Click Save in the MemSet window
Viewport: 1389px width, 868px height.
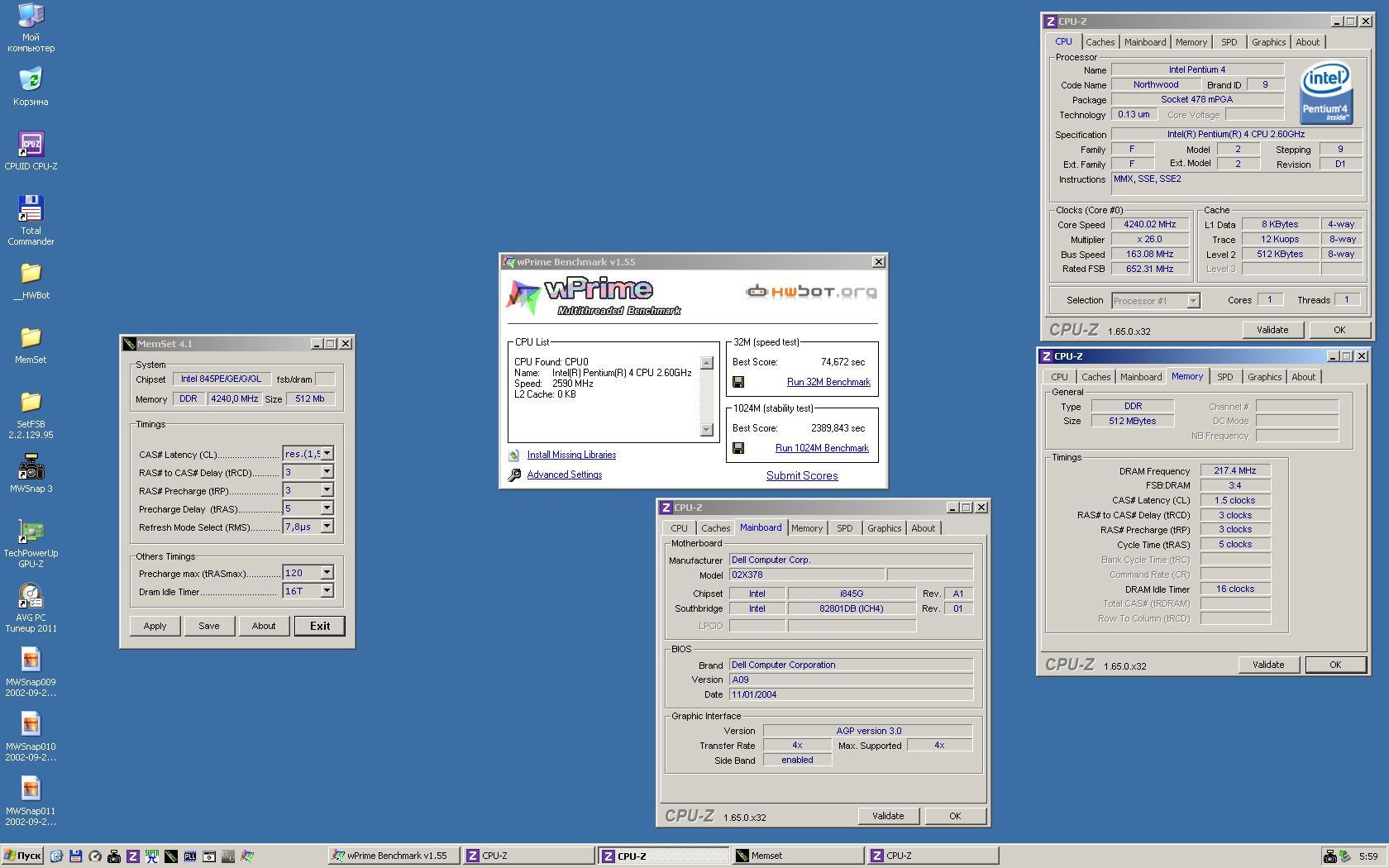click(208, 626)
